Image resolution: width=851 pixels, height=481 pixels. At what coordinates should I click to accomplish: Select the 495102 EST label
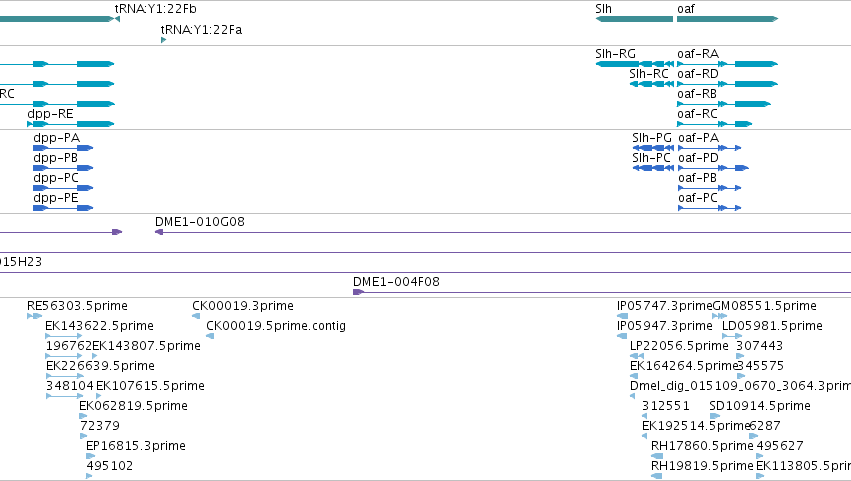pyautogui.click(x=110, y=466)
